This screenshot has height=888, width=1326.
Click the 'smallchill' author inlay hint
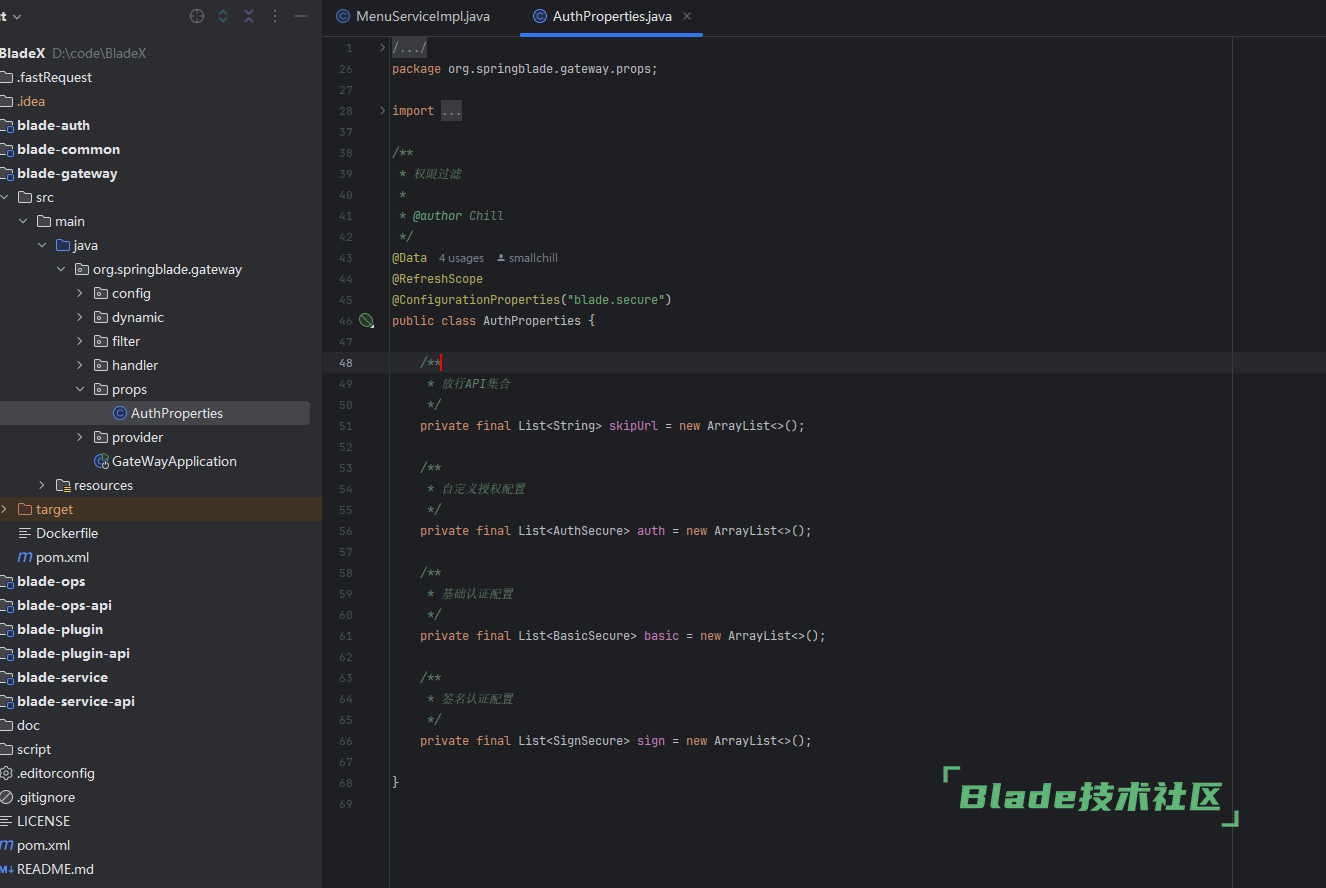tap(527, 258)
